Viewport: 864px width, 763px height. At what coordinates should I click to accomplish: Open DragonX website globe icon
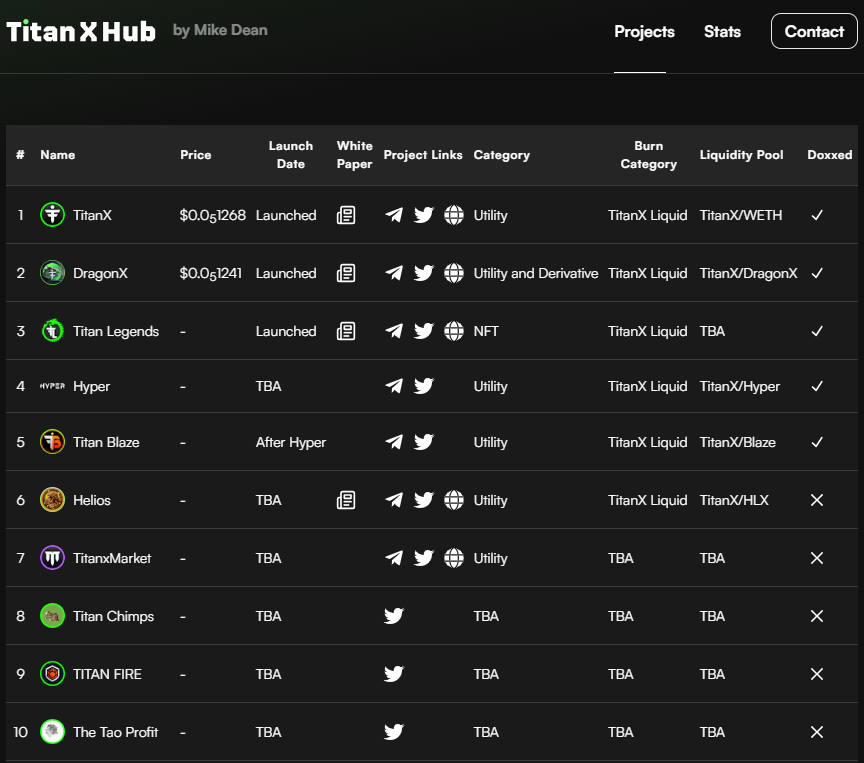pyautogui.click(x=454, y=273)
